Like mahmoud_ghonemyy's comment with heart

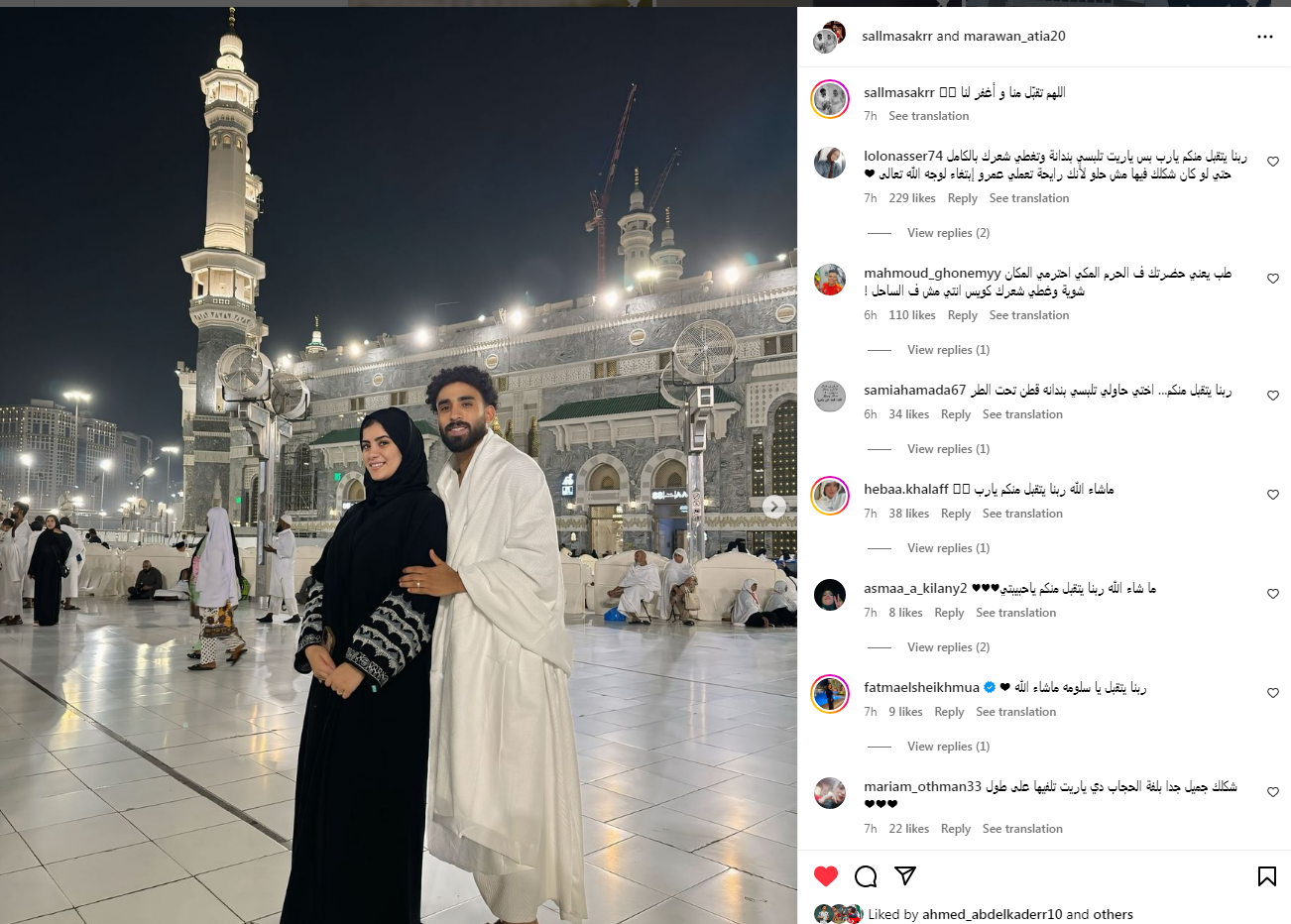click(x=1273, y=279)
